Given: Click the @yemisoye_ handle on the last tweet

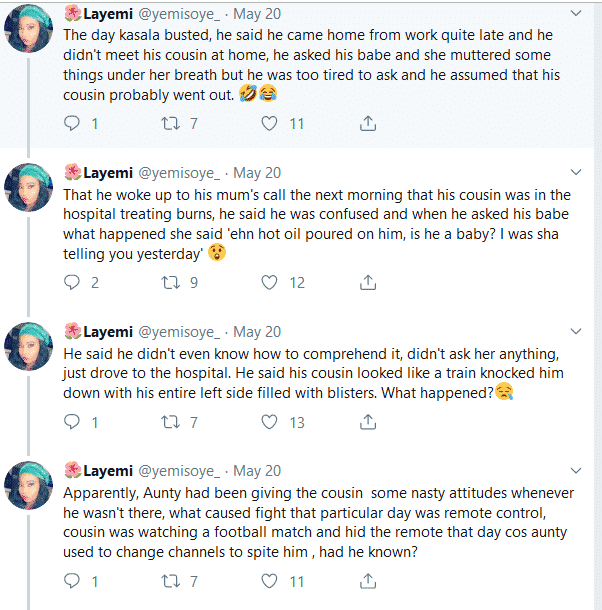Looking at the screenshot, I should pos(180,470).
